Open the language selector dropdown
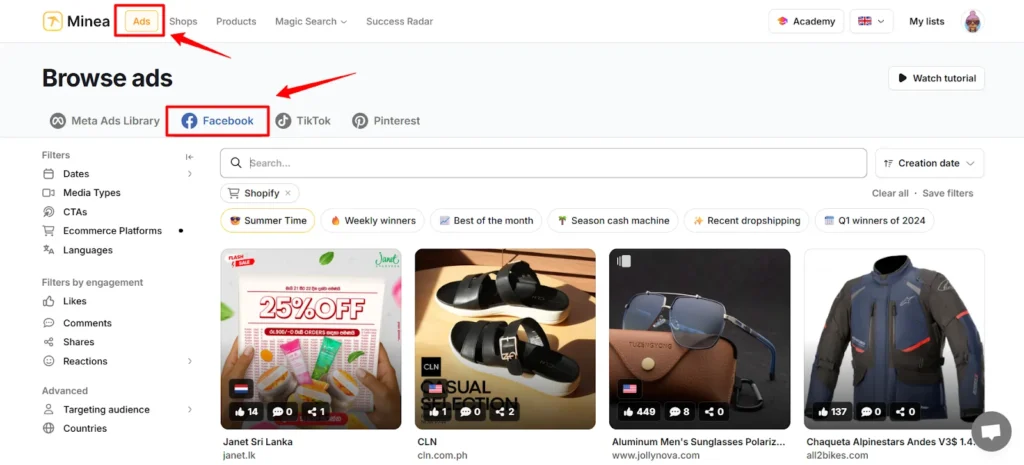Viewport: 1024px width, 465px height. tap(871, 22)
